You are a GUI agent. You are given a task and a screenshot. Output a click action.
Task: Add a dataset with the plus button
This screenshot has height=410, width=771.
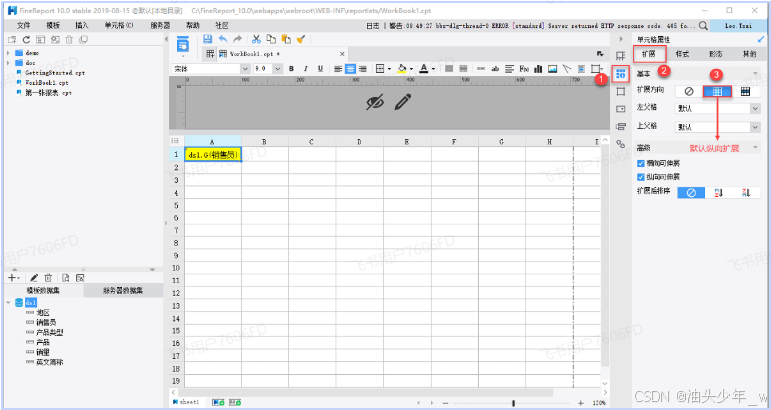[13, 278]
